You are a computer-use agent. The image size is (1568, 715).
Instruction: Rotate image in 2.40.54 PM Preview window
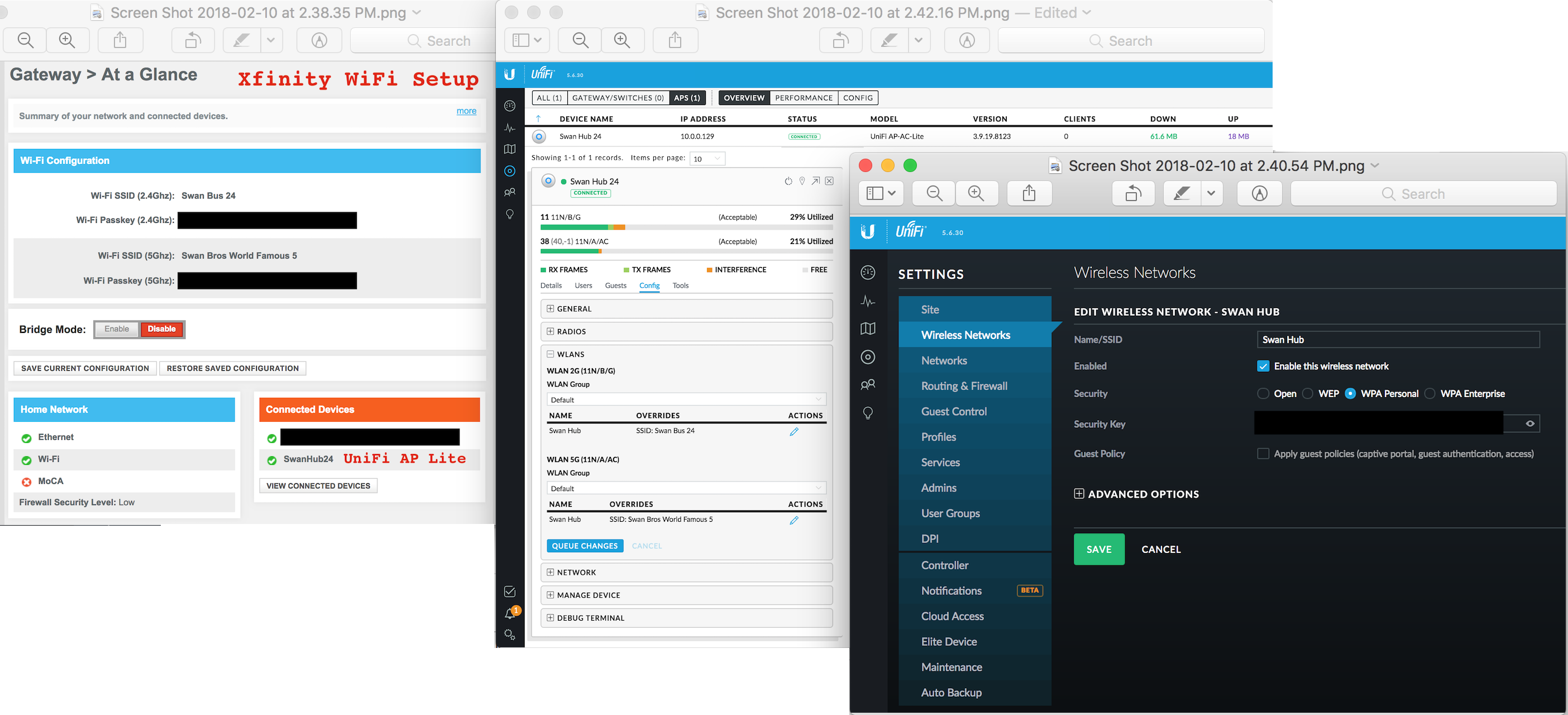click(1134, 194)
